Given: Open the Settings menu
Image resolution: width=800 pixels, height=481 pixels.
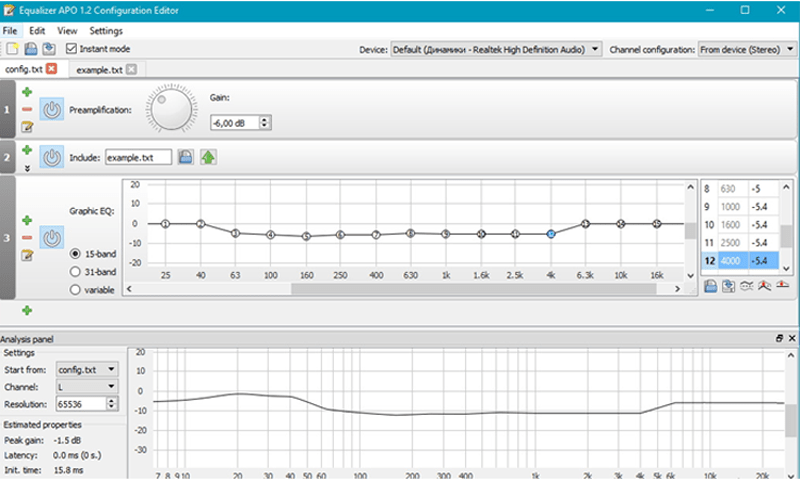Looking at the screenshot, I should click(105, 31).
